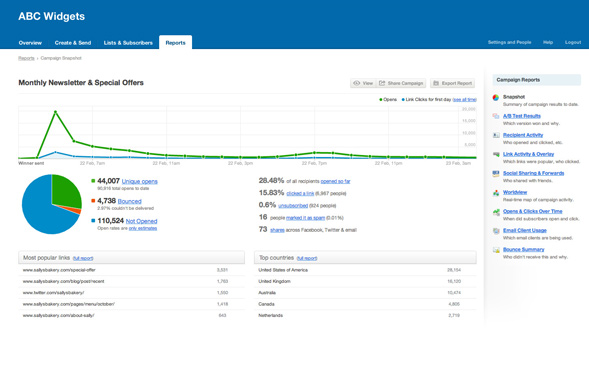589x368 pixels.
Task: Open the Create & Send tab
Action: click(73, 43)
